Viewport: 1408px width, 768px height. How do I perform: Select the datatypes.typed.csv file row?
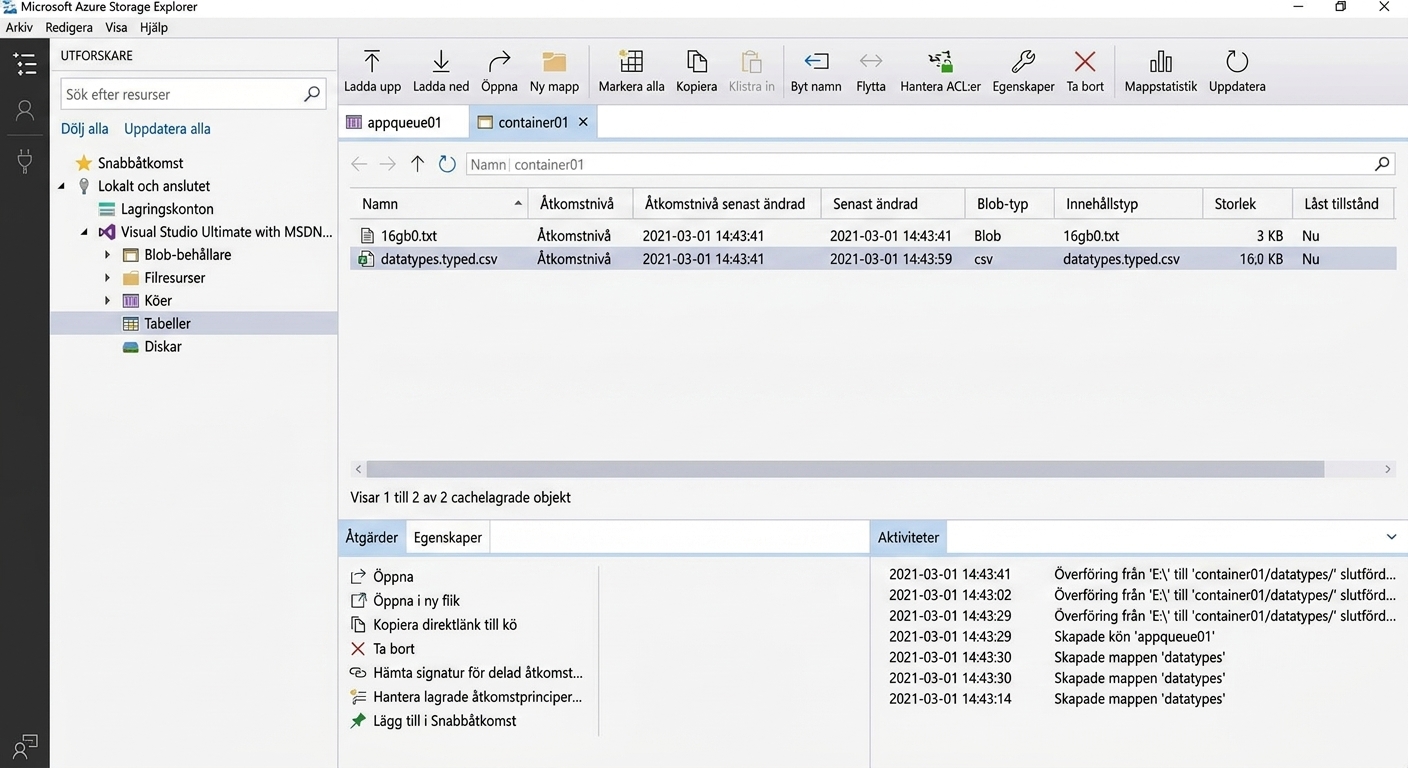873,259
